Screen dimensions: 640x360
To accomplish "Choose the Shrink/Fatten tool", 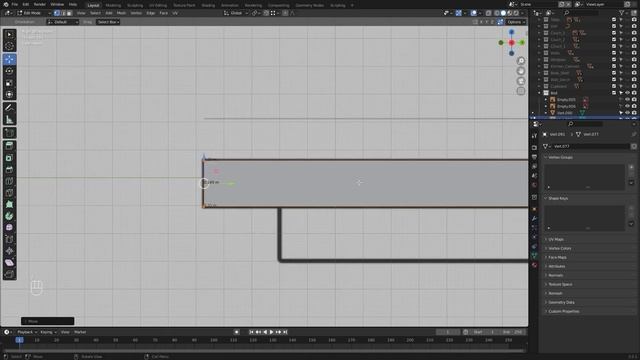I will pos(9,251).
